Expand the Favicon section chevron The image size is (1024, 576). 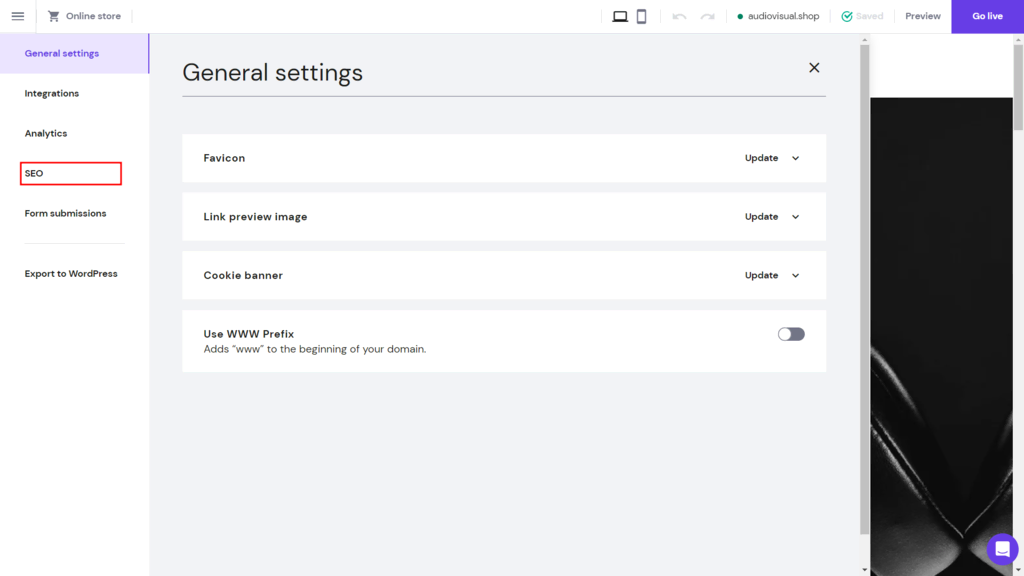(x=795, y=158)
